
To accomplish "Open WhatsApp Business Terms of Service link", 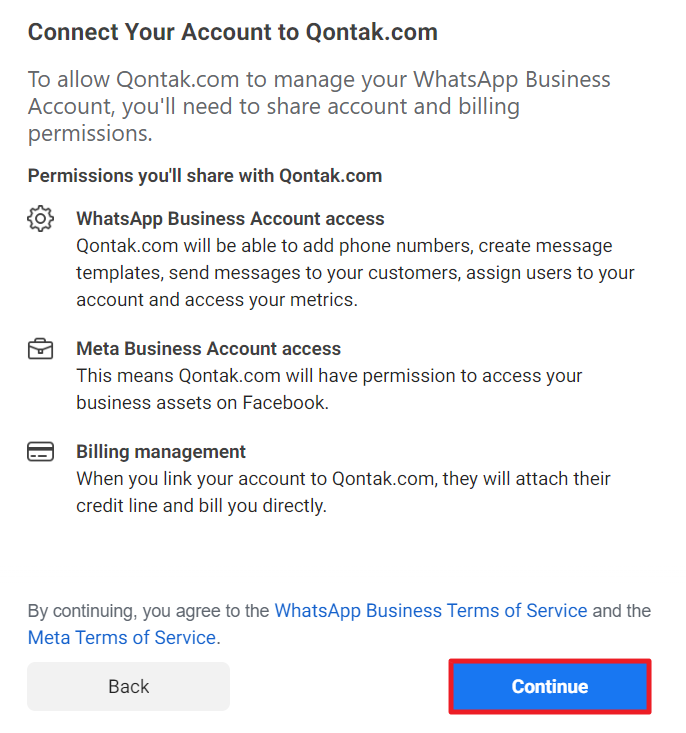I will point(431,611).
